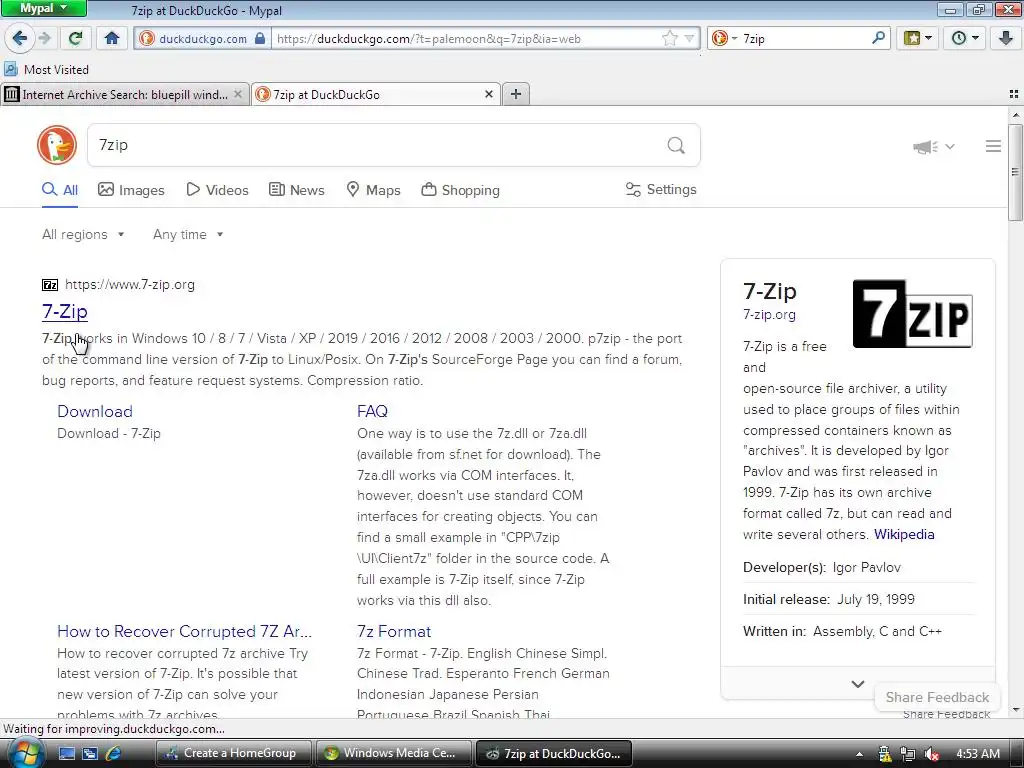Launch Internet Explorer from the quick launch
Image resolution: width=1024 pixels, height=768 pixels.
114,753
